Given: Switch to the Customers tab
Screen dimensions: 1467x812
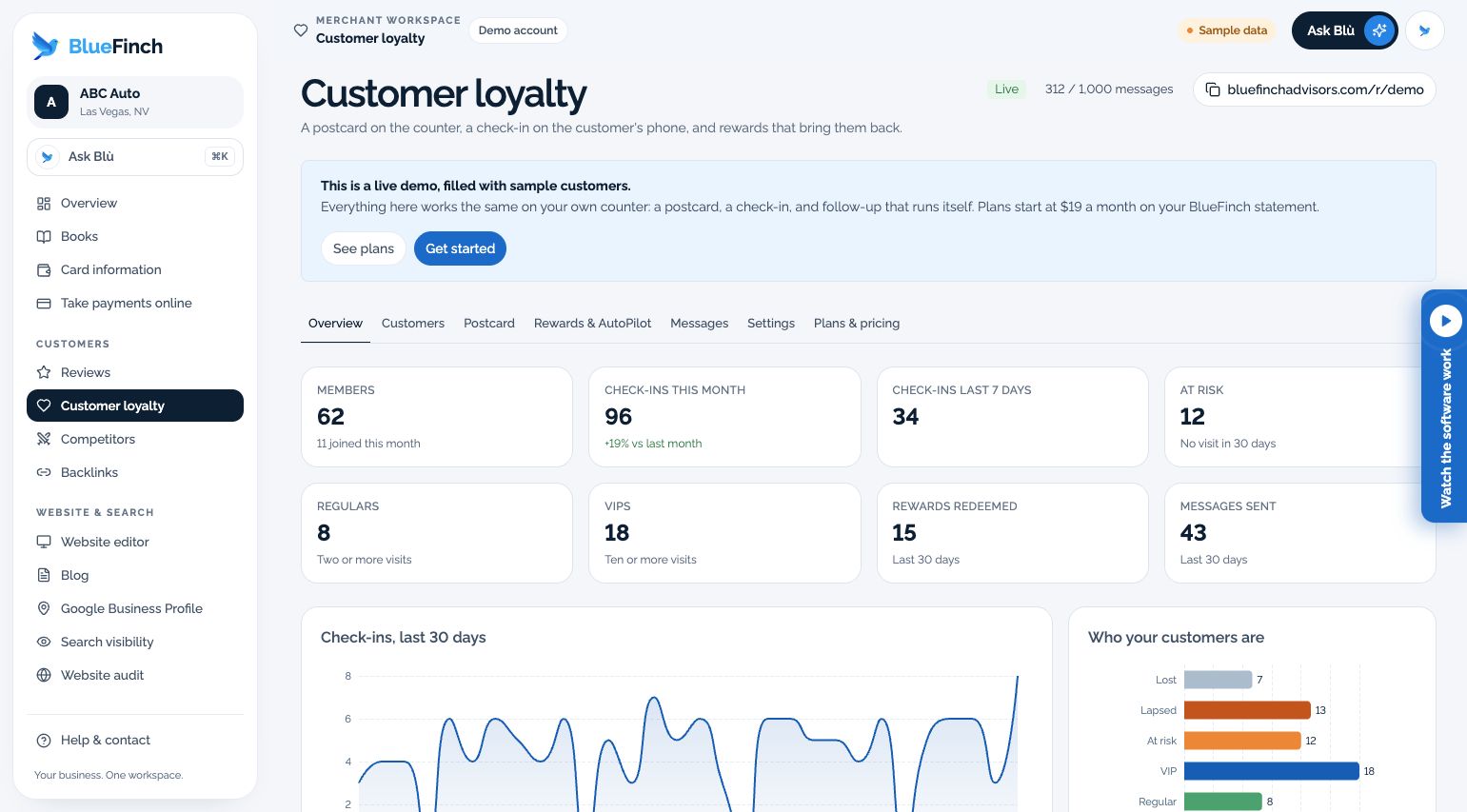Looking at the screenshot, I should click(413, 324).
